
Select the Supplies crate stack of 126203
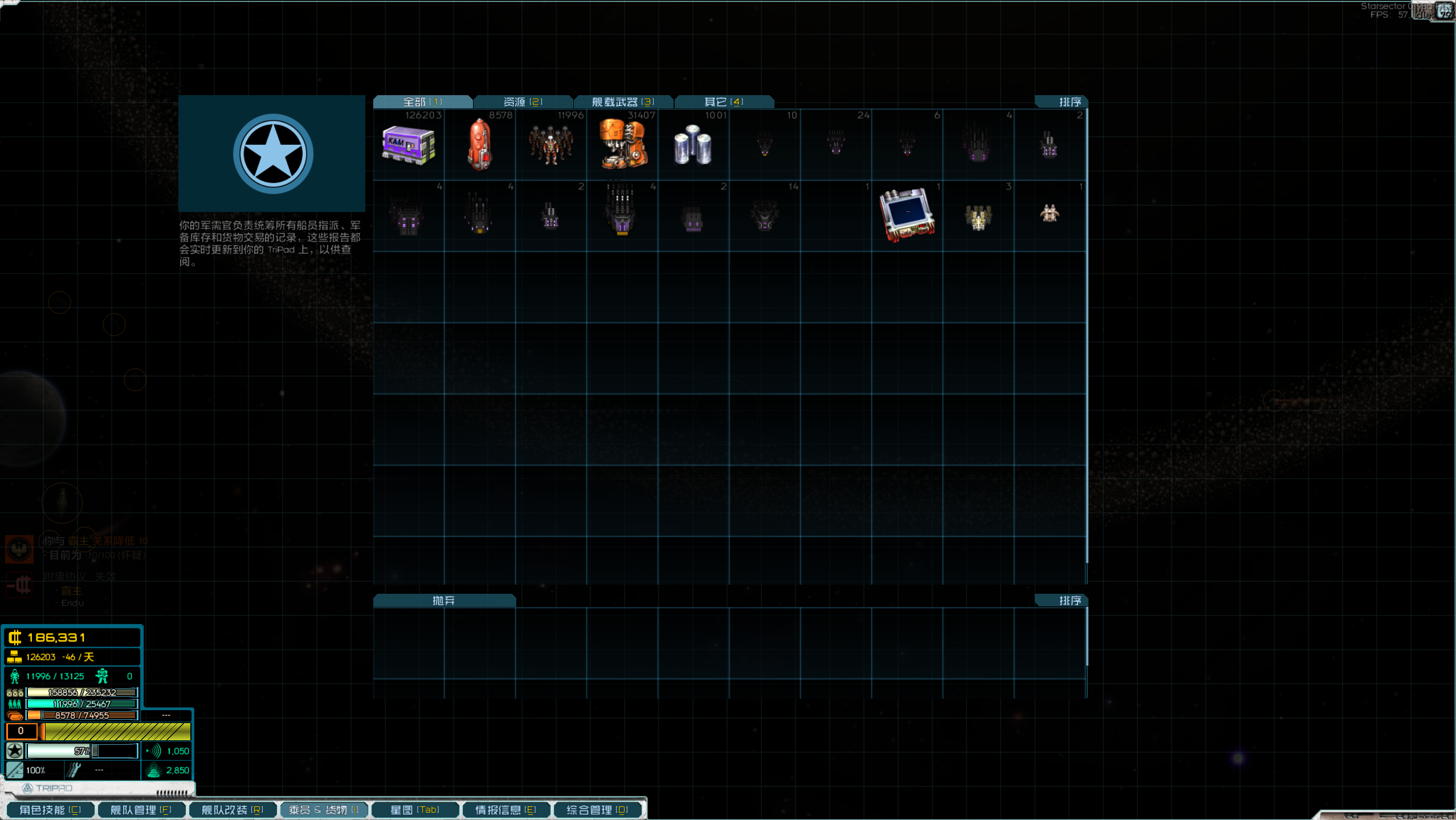(x=409, y=145)
